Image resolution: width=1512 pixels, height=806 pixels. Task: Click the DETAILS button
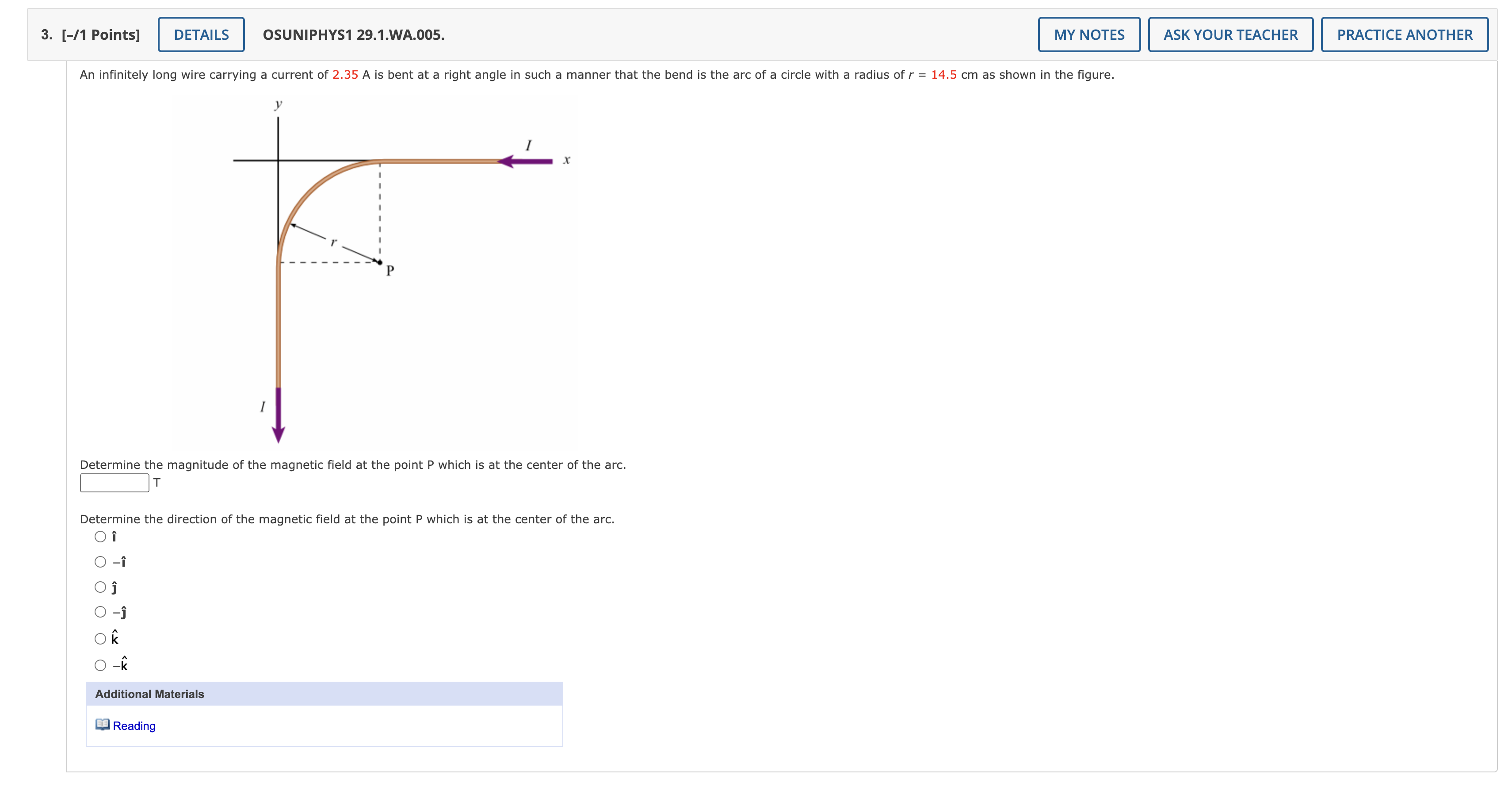(x=200, y=34)
